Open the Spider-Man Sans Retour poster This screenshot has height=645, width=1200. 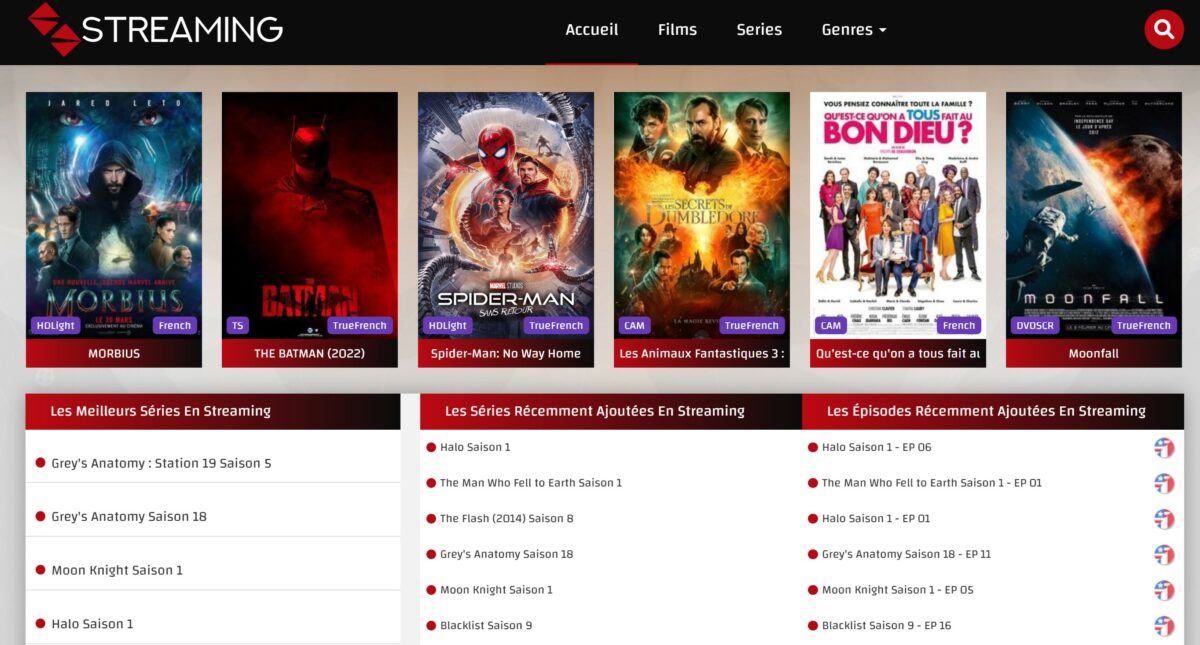506,215
